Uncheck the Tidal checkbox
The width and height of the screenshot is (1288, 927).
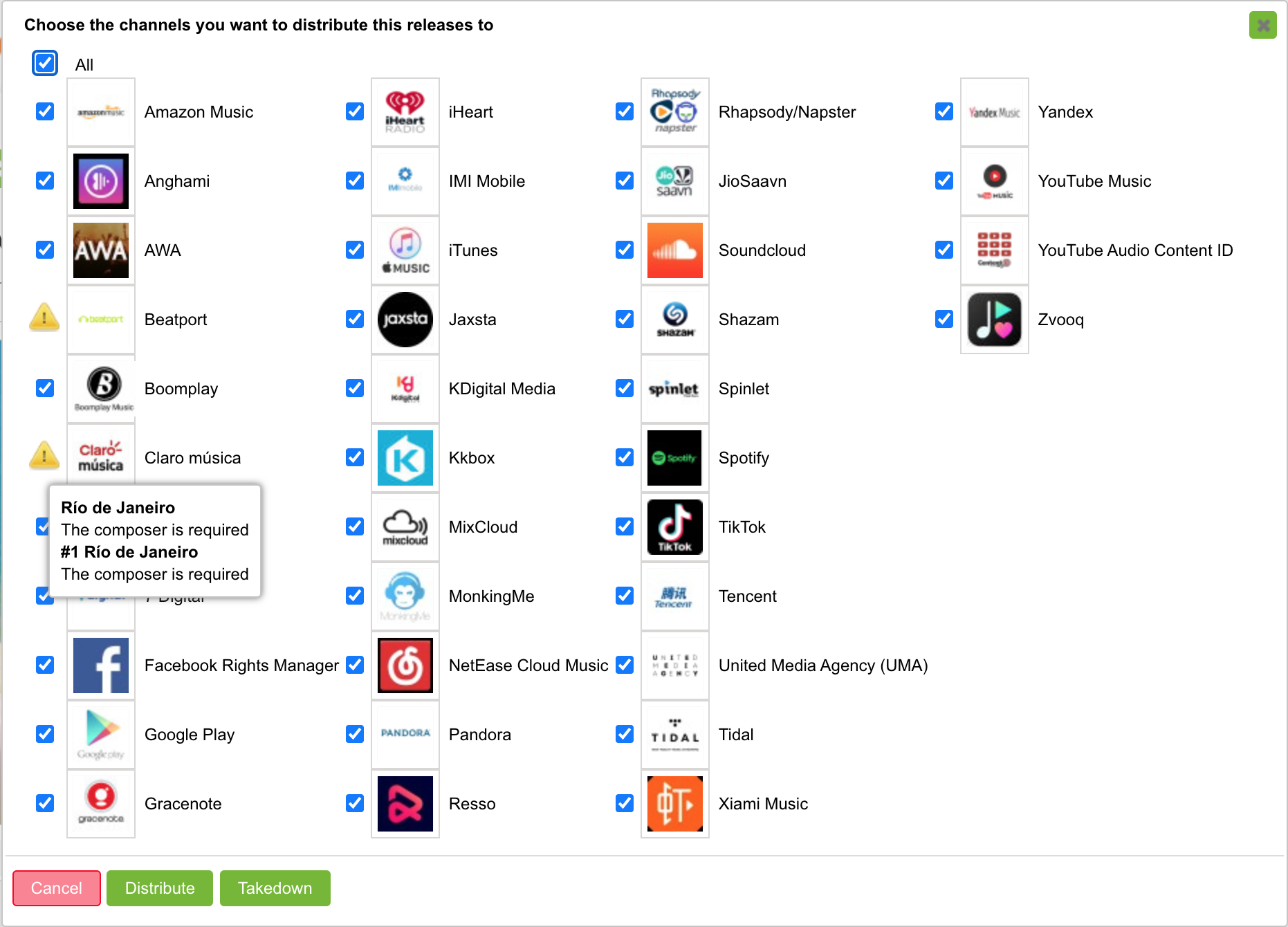pos(625,734)
